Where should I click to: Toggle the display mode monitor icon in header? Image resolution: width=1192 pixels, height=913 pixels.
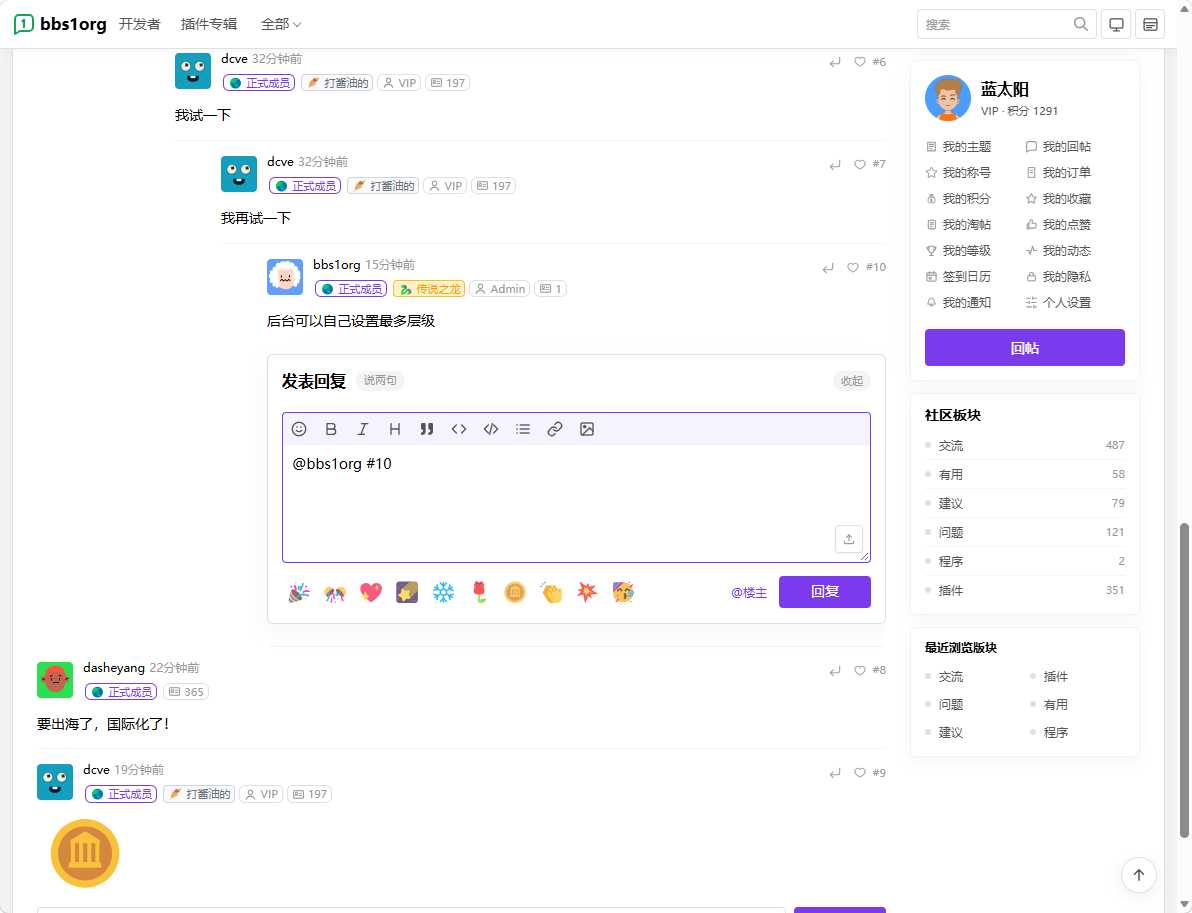(x=1116, y=24)
